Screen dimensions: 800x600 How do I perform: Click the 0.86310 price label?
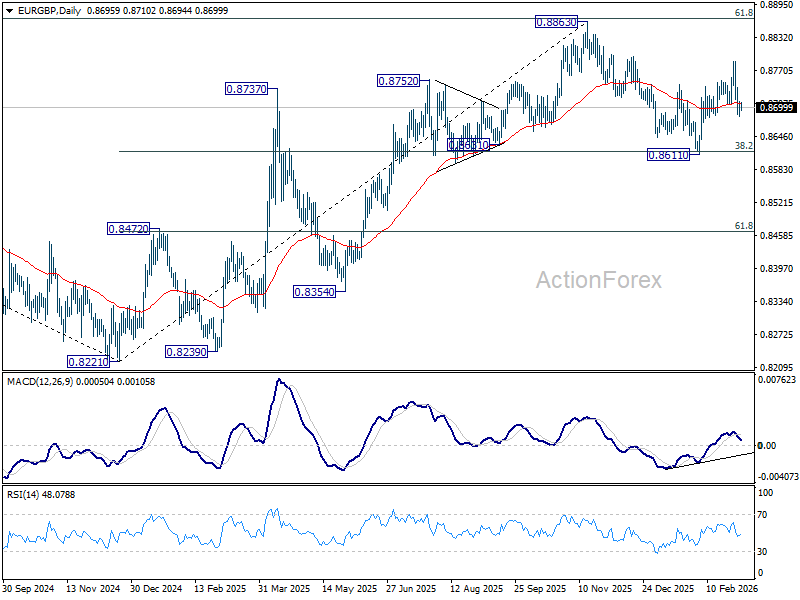coord(468,145)
